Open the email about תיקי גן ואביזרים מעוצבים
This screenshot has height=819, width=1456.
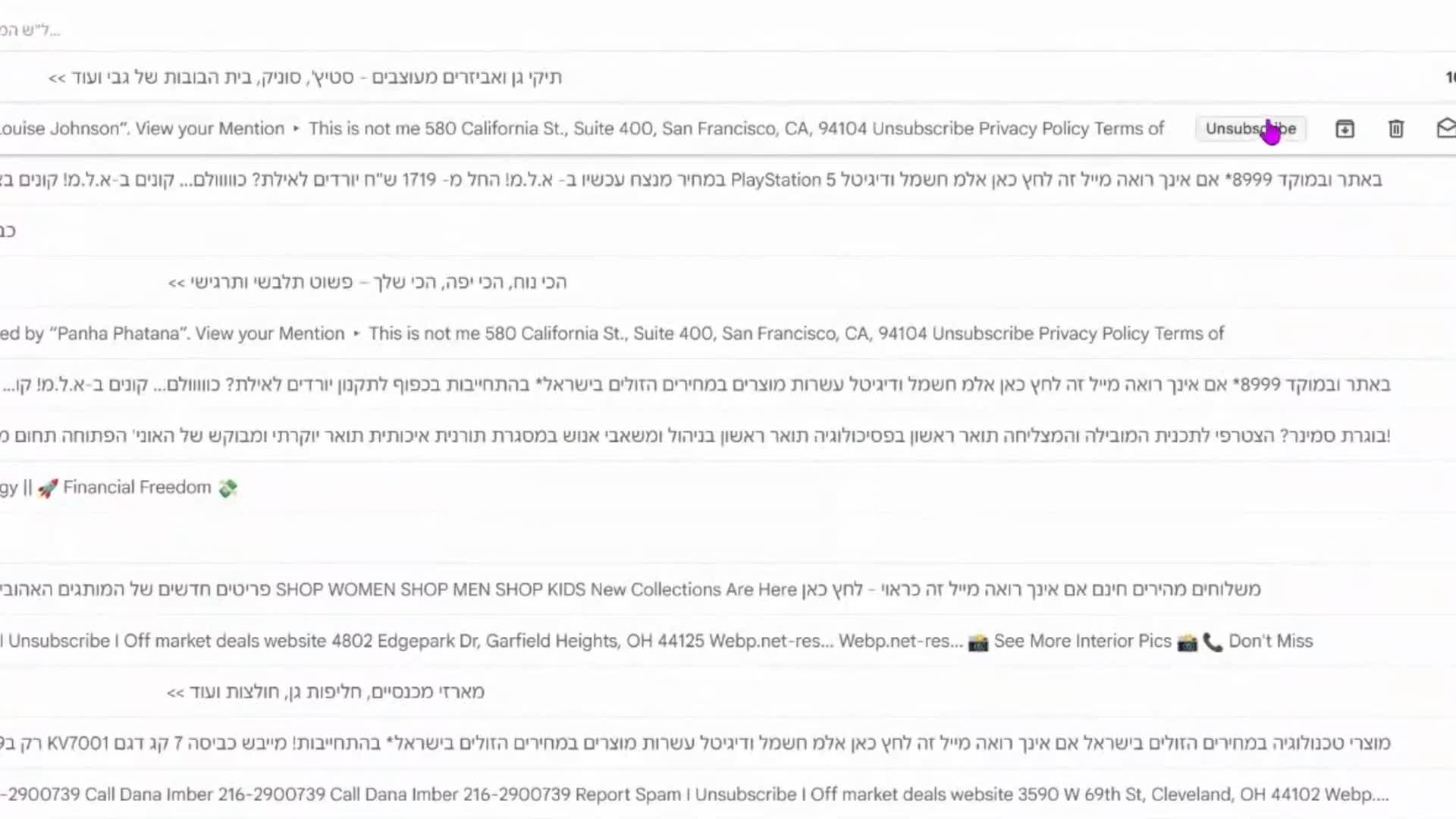click(305, 77)
